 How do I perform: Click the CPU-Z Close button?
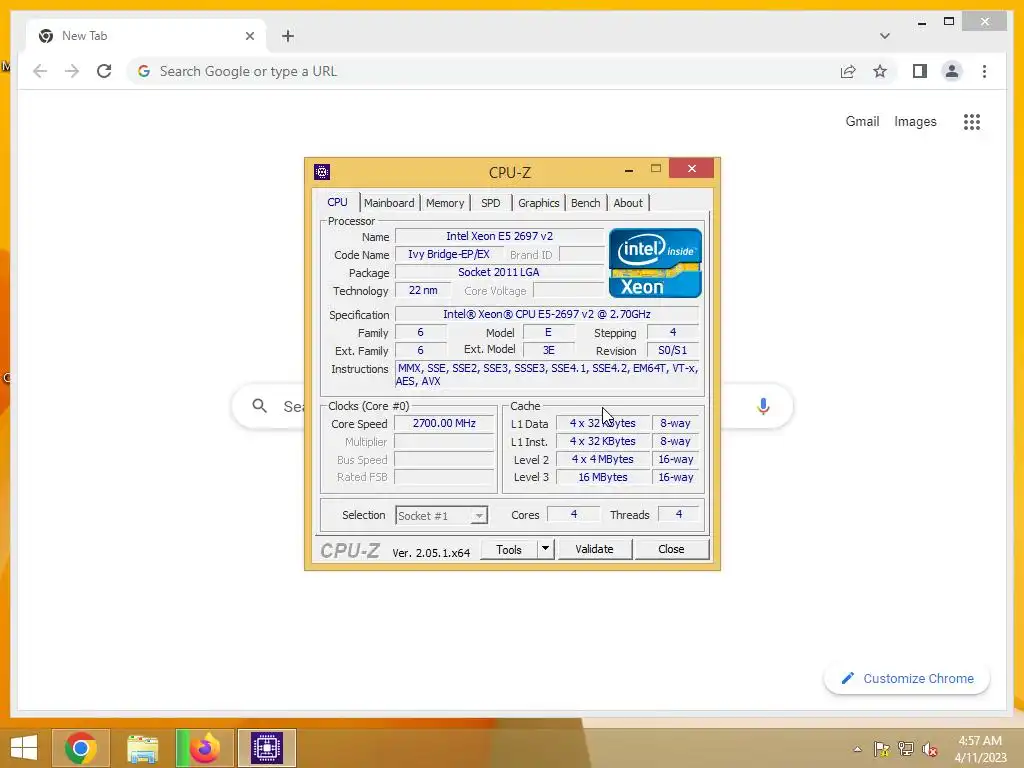(671, 549)
